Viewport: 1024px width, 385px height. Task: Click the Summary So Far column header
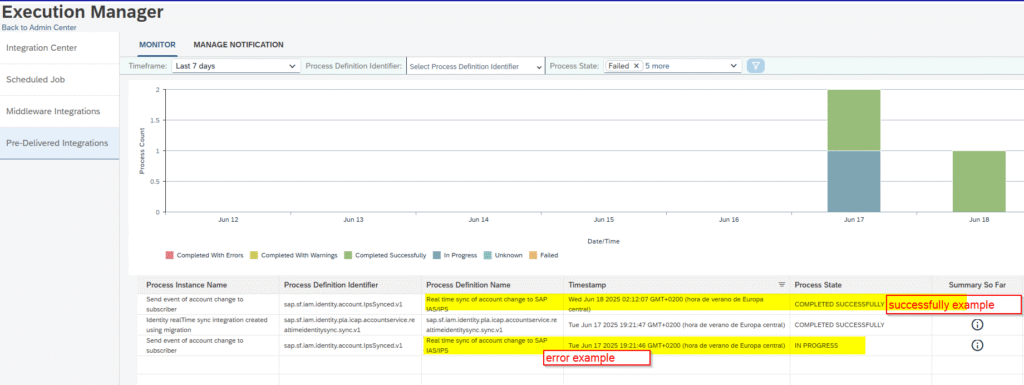pos(977,285)
